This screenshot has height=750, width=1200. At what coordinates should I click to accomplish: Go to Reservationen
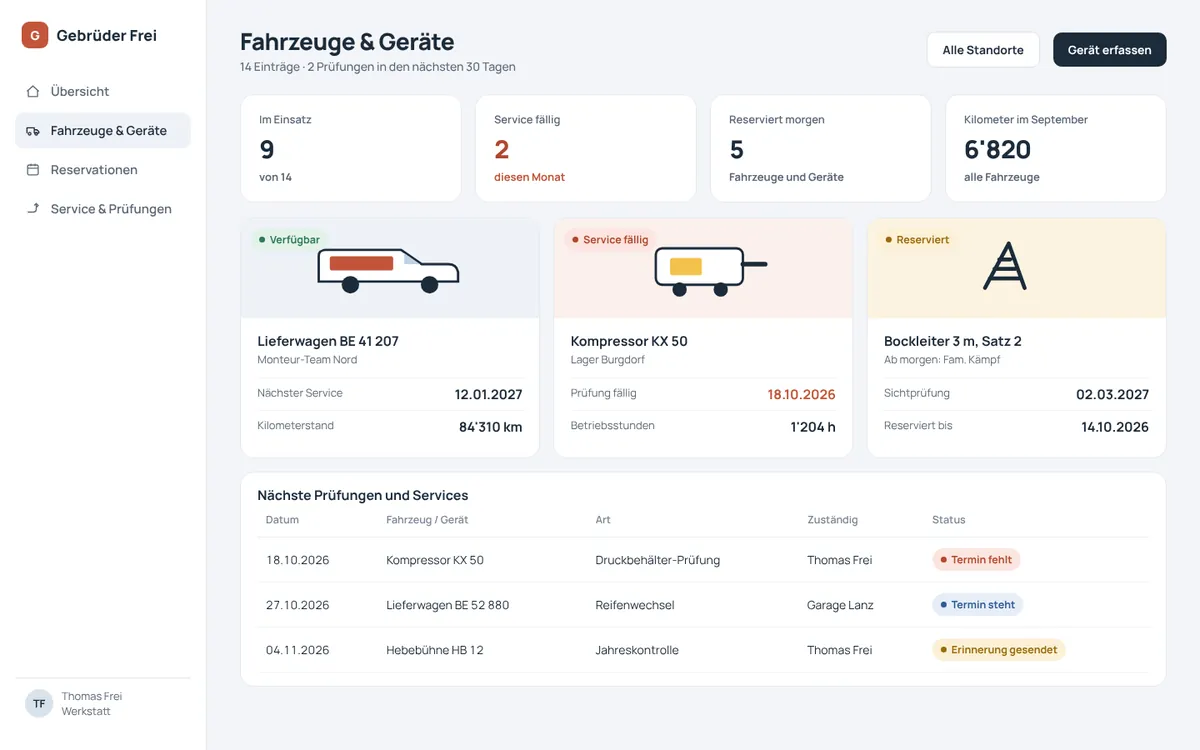point(103,170)
